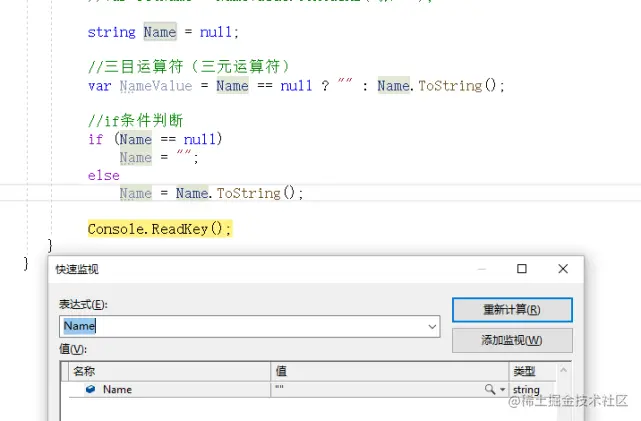
Task: Click the else keyword in code
Action: click(x=103, y=175)
